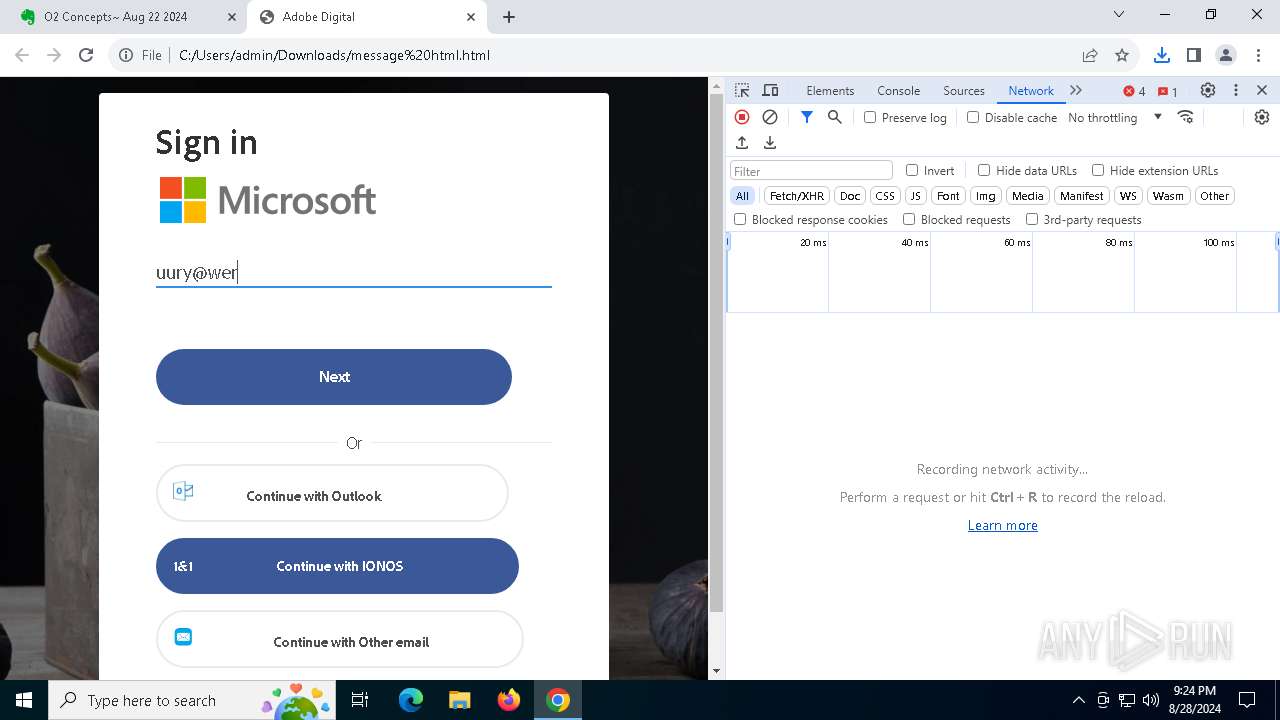Screen dimensions: 1280x720
Task: Clear the network log
Action: (770, 117)
